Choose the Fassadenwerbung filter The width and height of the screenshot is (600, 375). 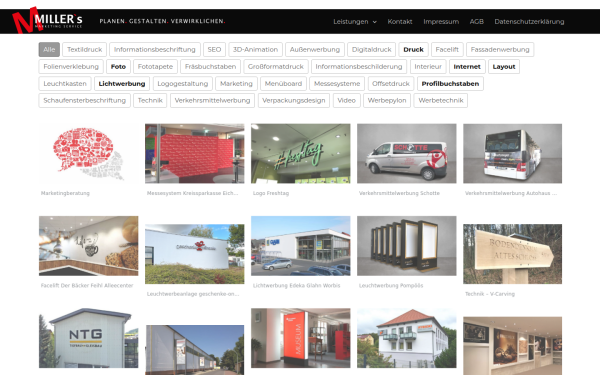click(500, 49)
